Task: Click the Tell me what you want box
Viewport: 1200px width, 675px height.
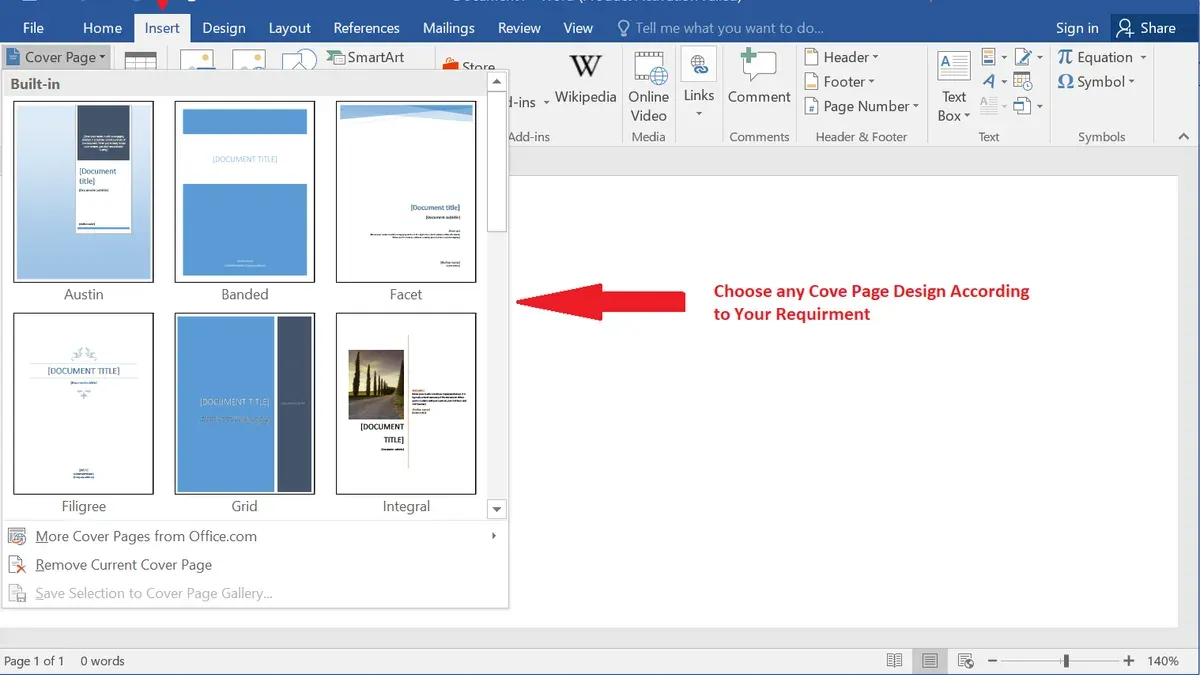Action: pyautogui.click(x=720, y=28)
